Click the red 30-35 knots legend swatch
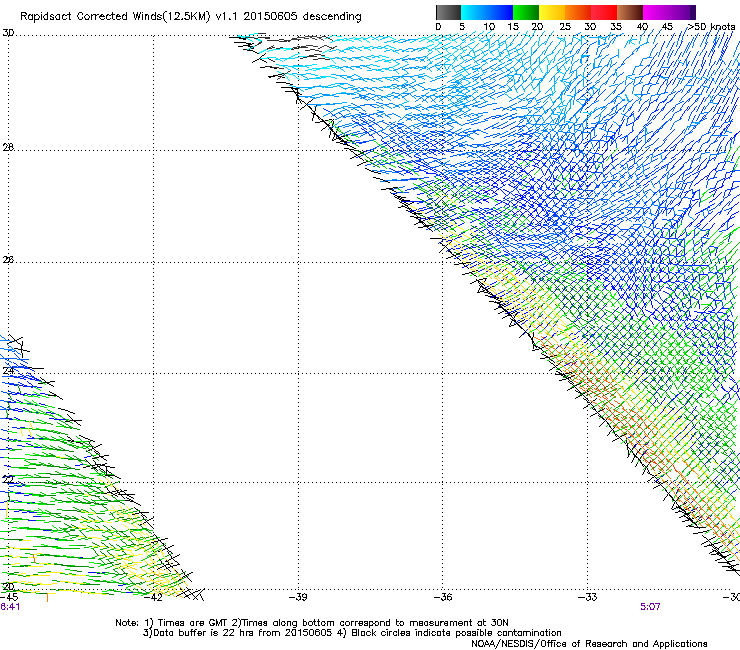Screen dimensions: 740x650 (x=604, y=12)
